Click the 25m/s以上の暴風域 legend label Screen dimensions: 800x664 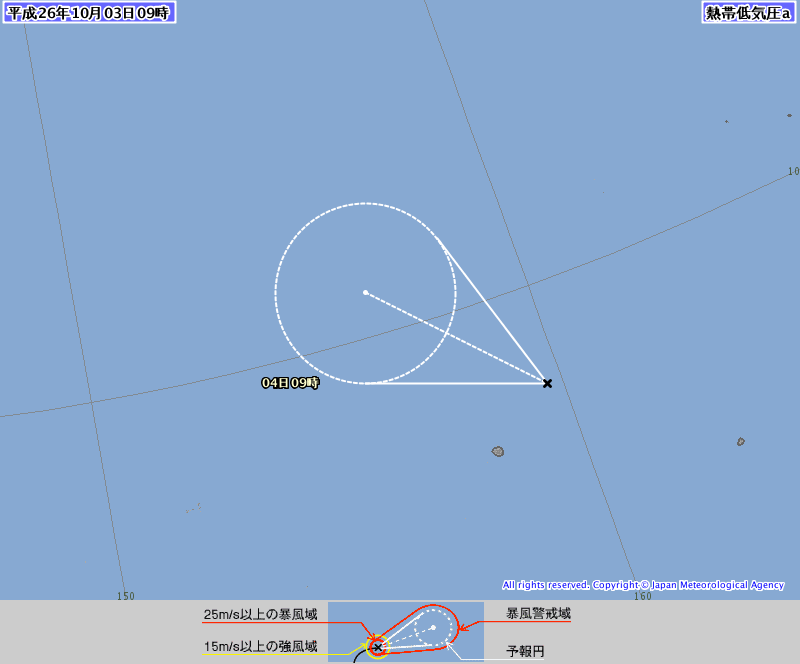(260, 614)
